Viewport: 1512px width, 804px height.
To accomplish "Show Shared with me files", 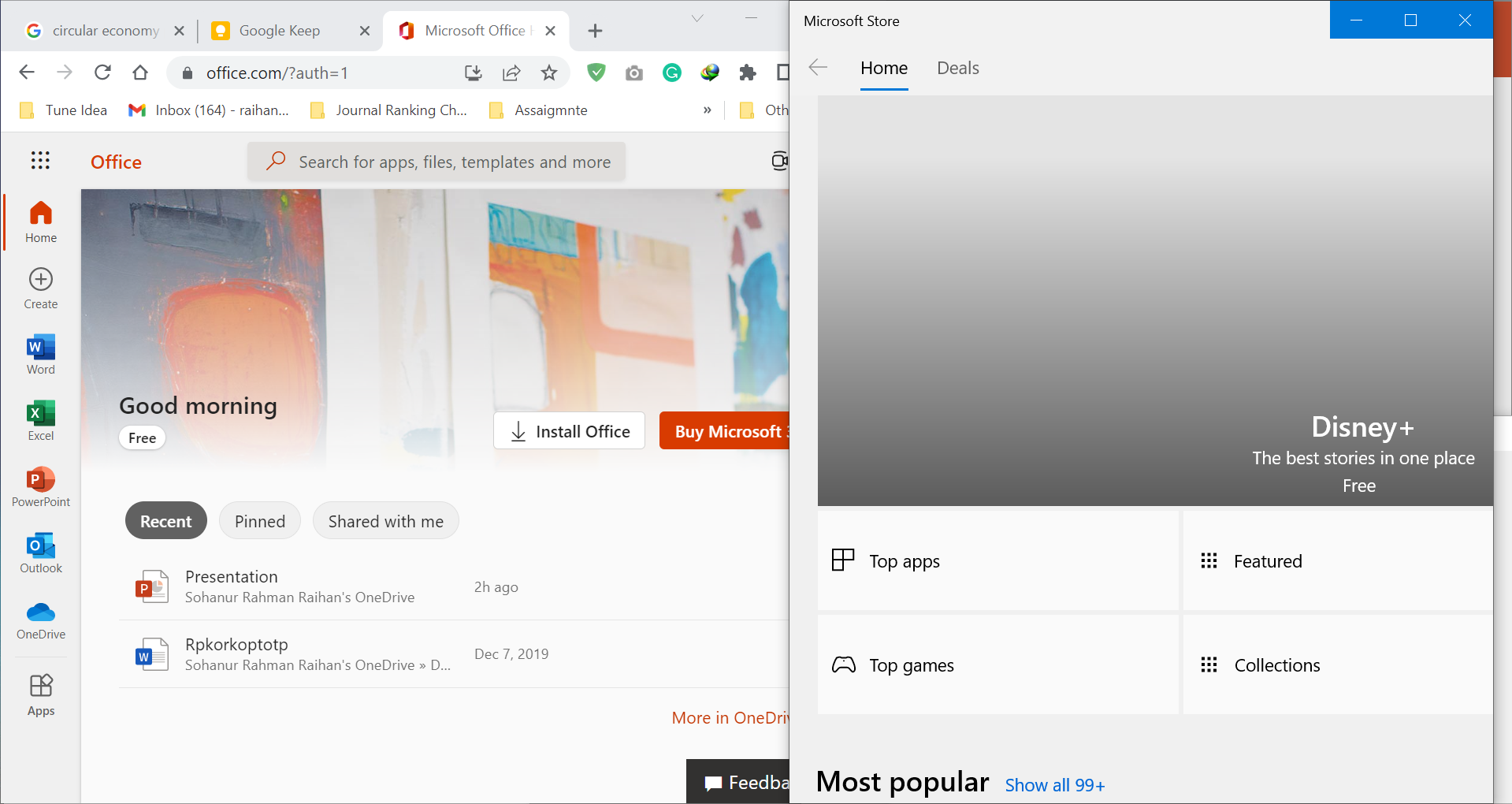I will [x=386, y=521].
